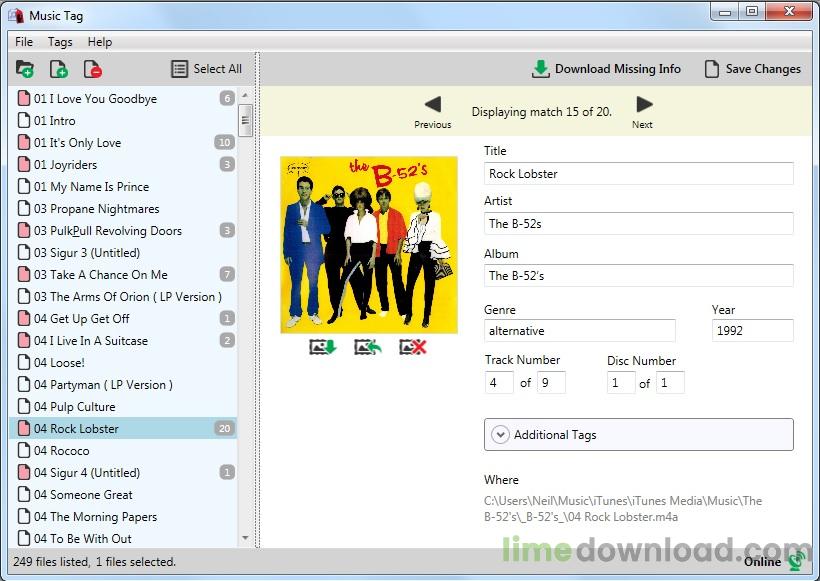Select '03 Propane Nightmares' in the list
The height and width of the screenshot is (581, 820).
(x=123, y=208)
